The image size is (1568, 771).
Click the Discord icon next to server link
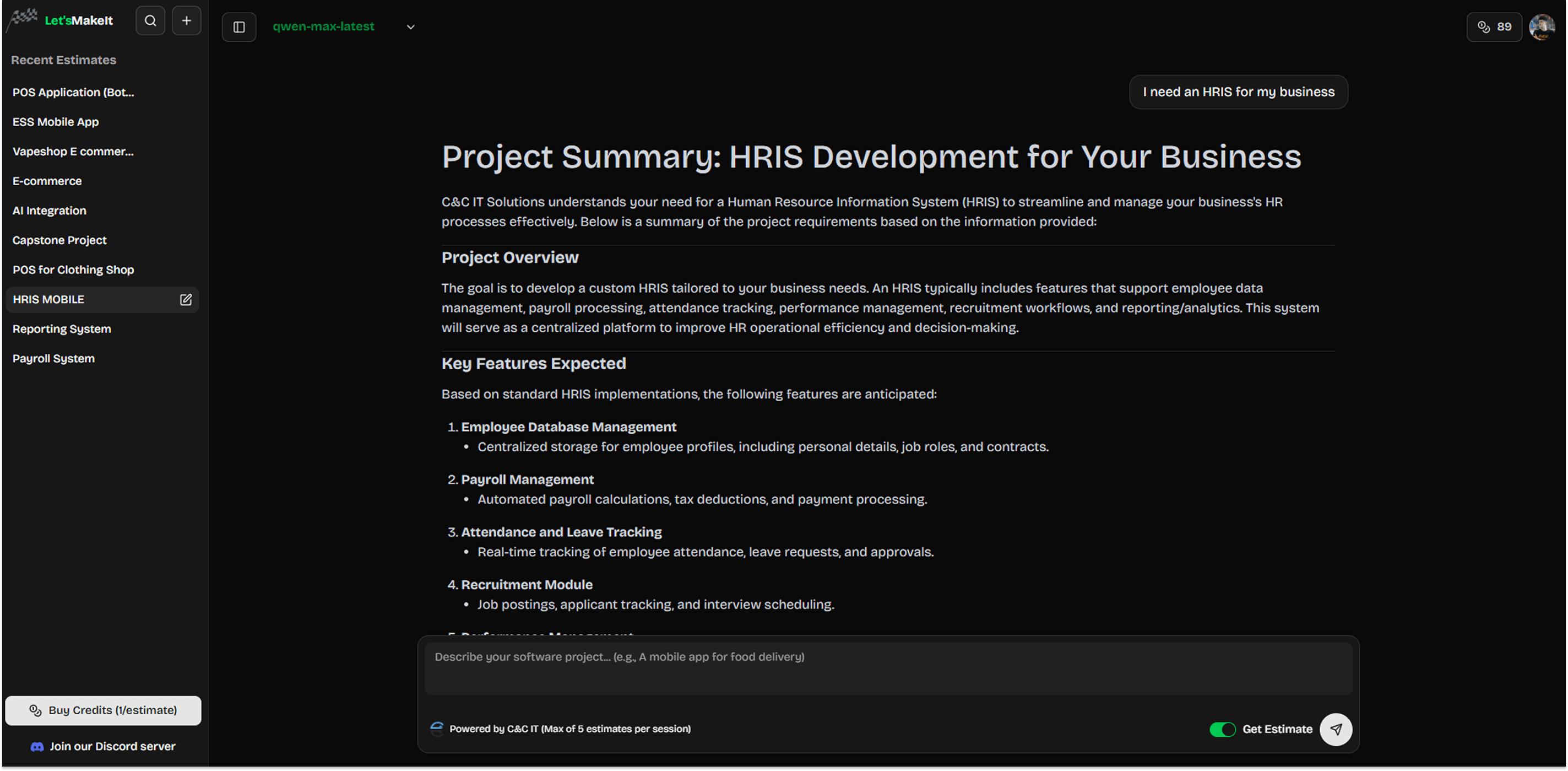(x=36, y=746)
